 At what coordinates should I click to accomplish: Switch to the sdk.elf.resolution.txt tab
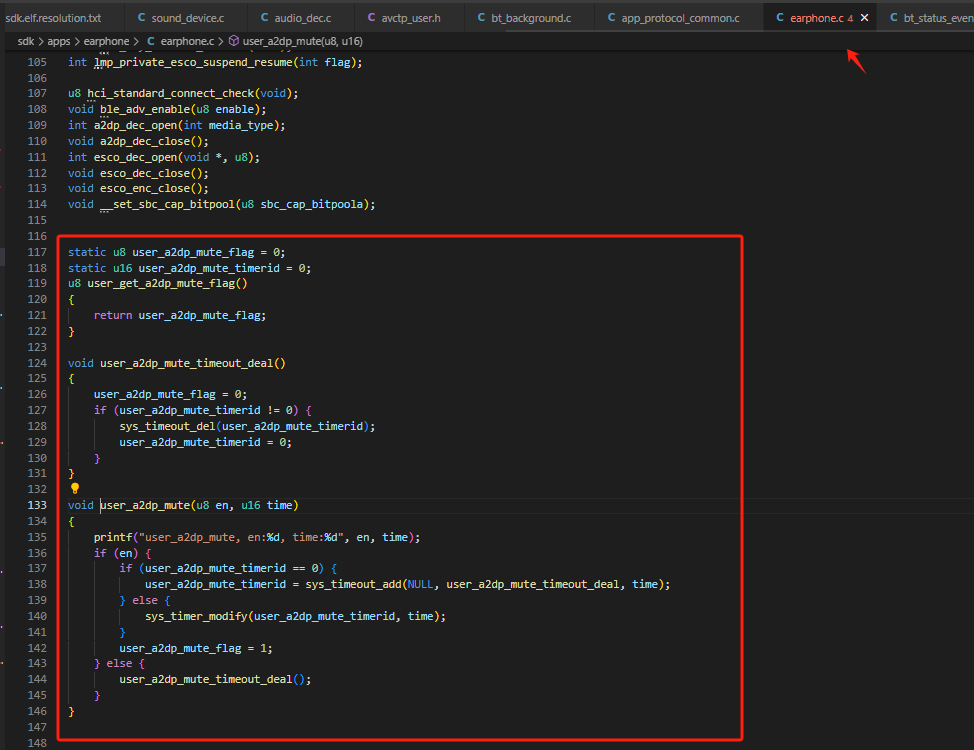(x=53, y=18)
